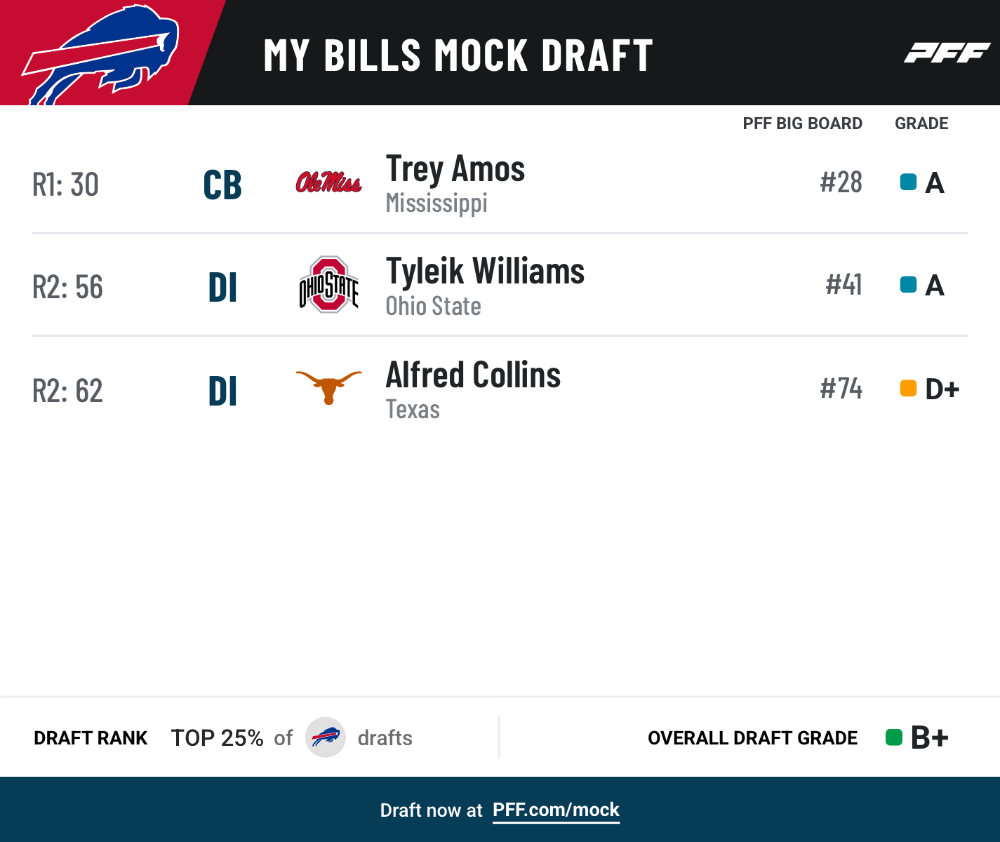This screenshot has height=842, width=1000.
Task: Select Tyleik Williams player name
Action: (485, 271)
